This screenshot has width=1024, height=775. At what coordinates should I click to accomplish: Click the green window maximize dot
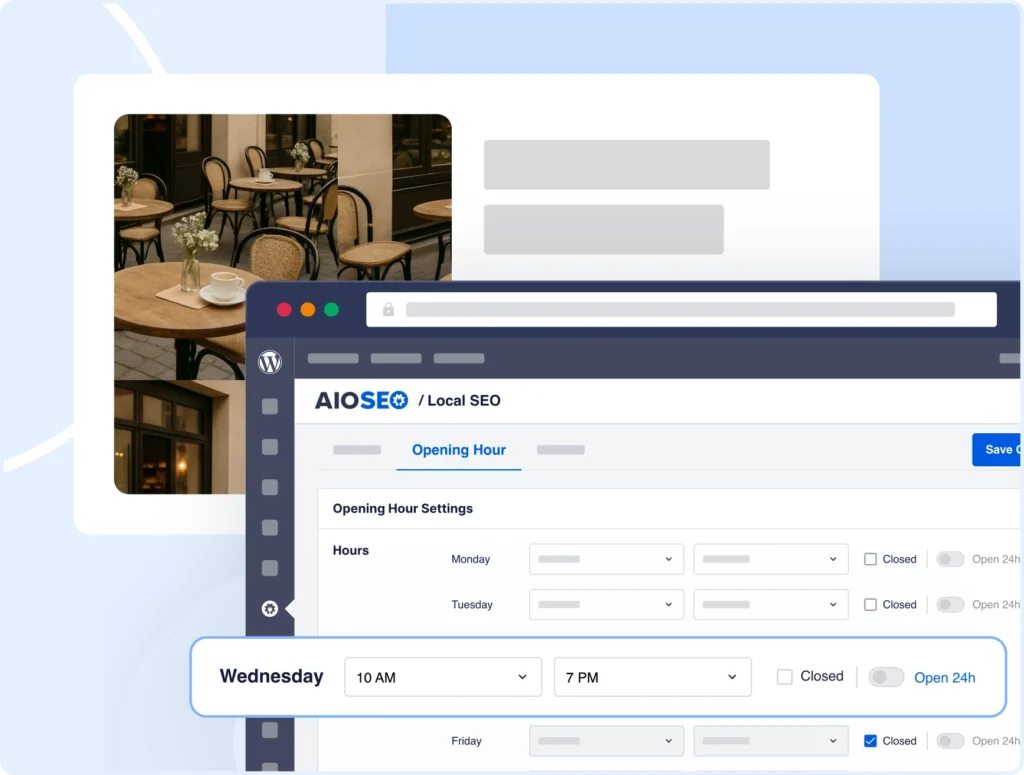(x=332, y=309)
